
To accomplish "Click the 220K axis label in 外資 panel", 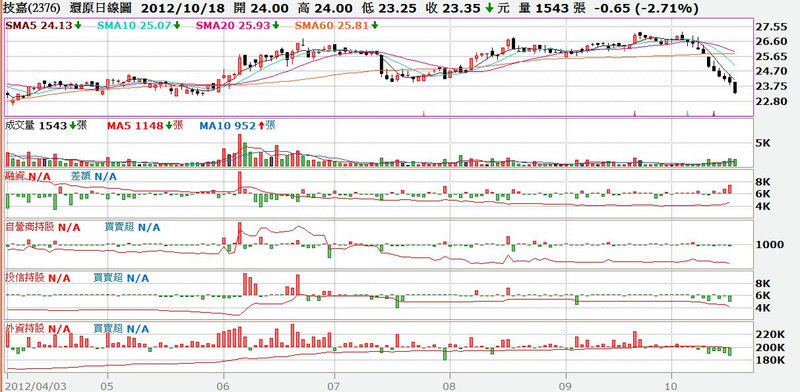I will (770, 334).
